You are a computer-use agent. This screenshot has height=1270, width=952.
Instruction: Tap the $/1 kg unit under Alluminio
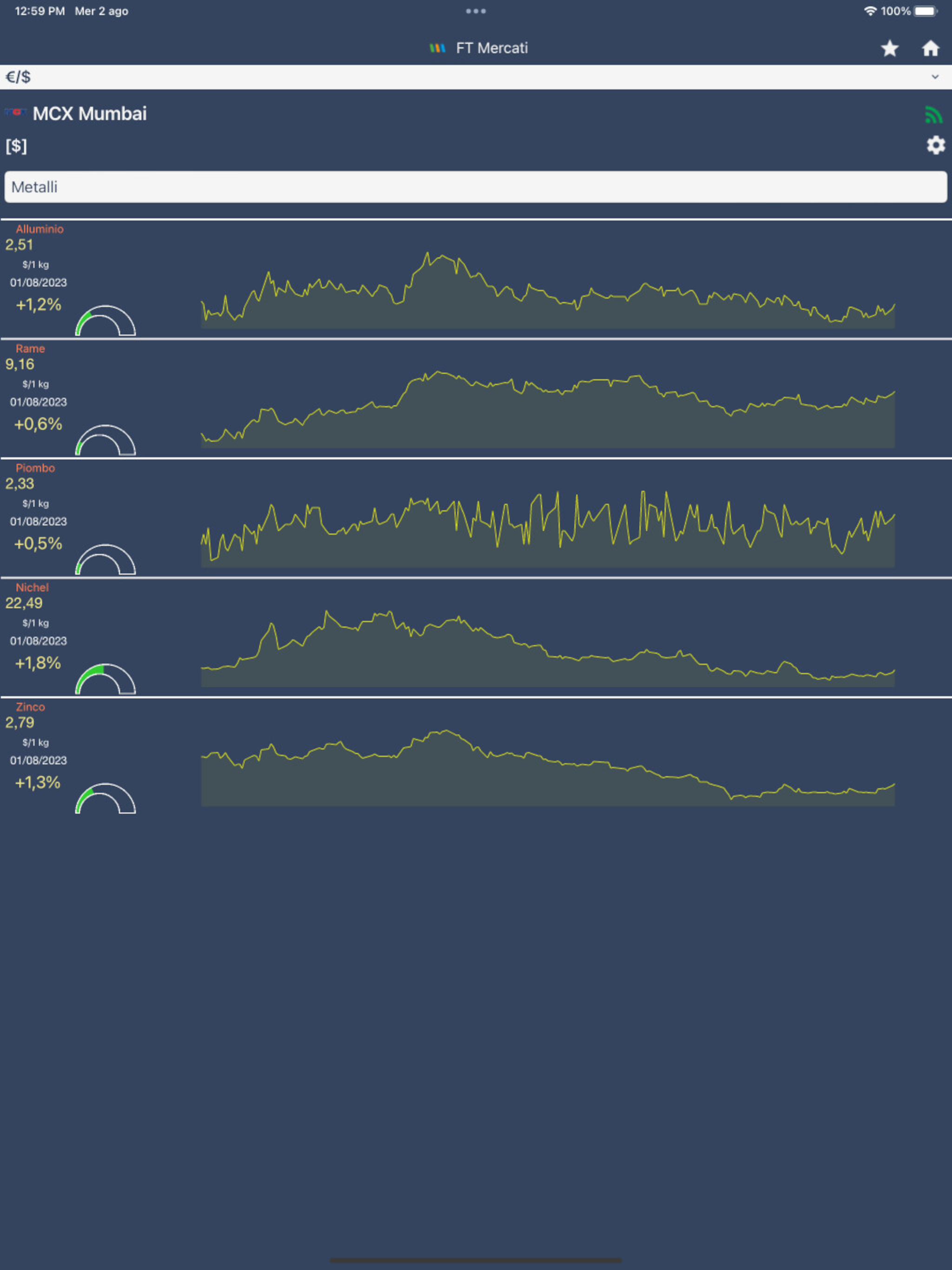click(x=36, y=265)
